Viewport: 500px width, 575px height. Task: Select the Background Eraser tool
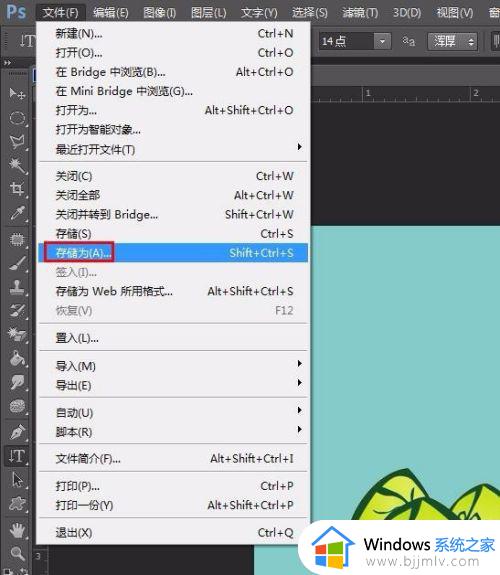(x=17, y=334)
